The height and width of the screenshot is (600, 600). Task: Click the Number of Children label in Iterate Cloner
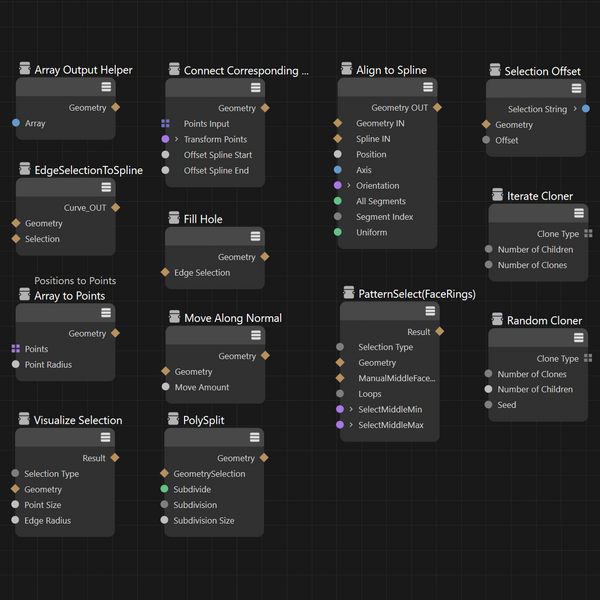coord(535,249)
